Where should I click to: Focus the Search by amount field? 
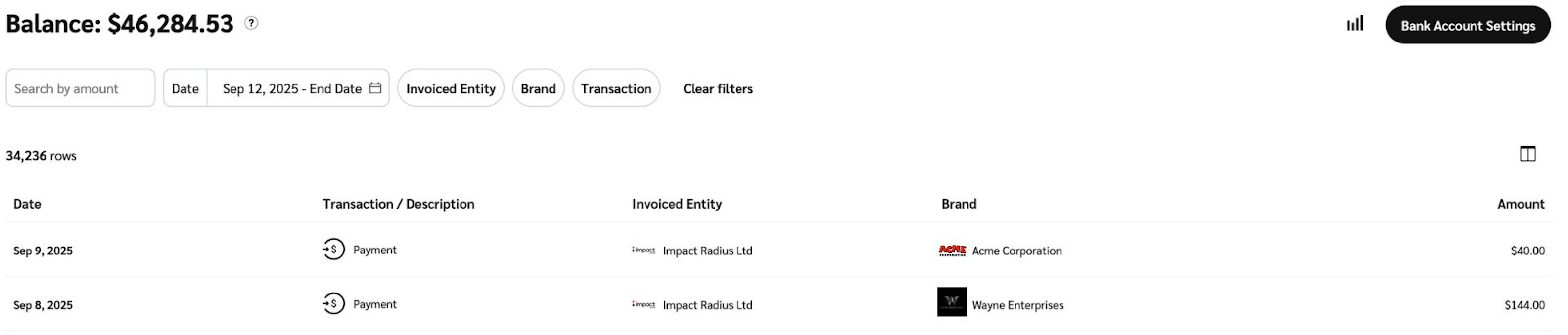pyautogui.click(x=80, y=89)
